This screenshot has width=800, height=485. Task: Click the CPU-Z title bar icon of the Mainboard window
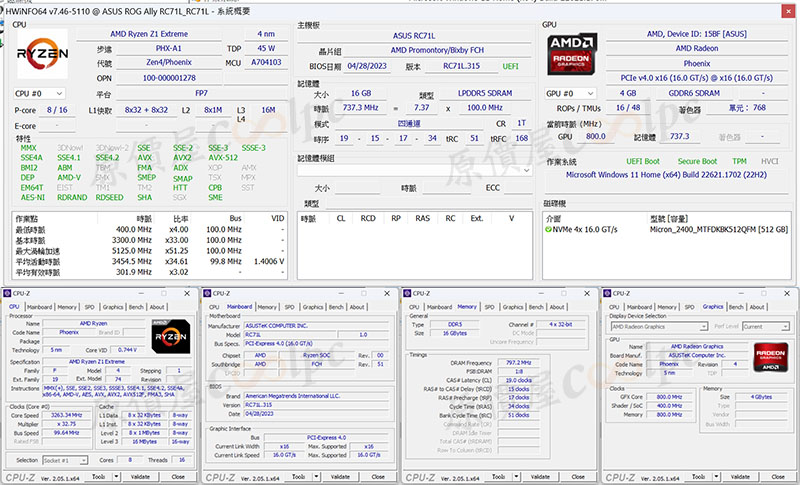209,294
